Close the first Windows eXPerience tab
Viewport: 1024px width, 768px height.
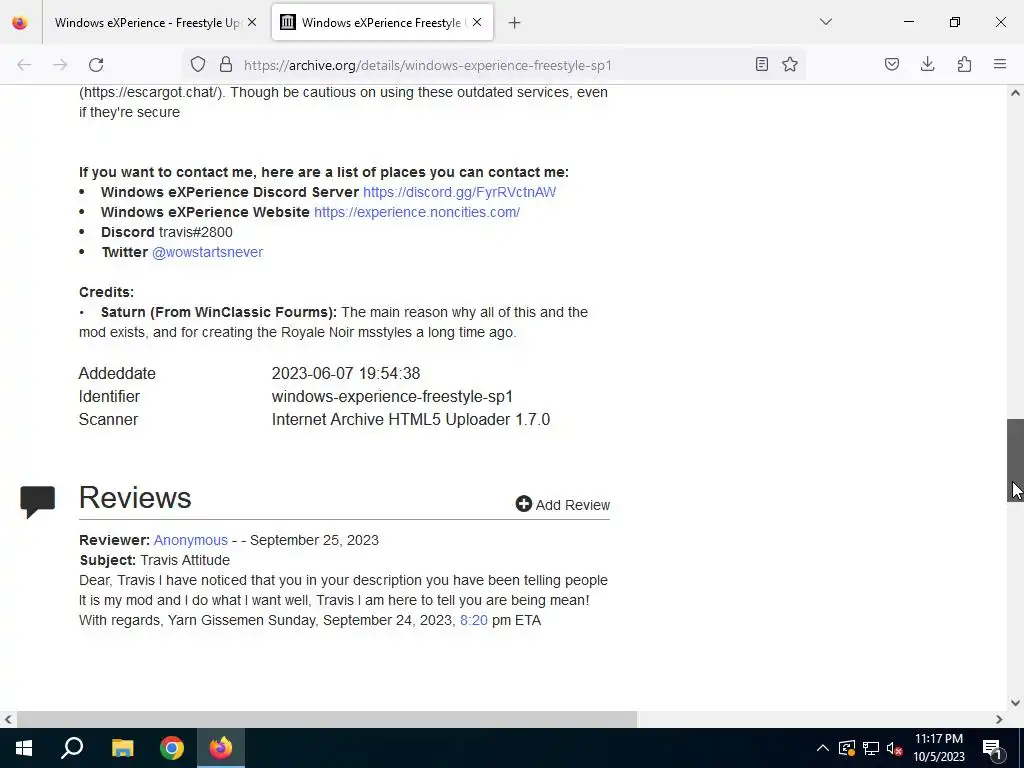252,22
